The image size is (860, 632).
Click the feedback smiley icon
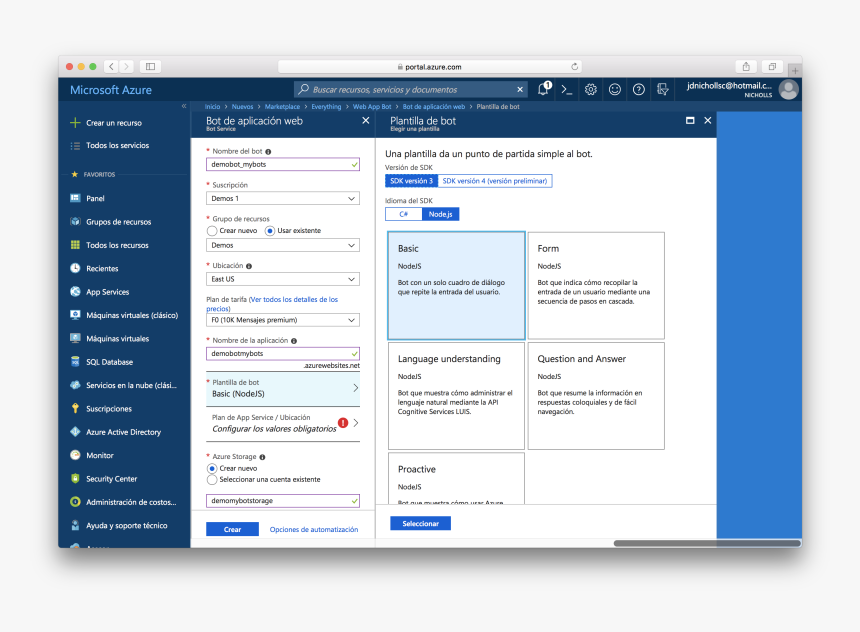[x=615, y=89]
